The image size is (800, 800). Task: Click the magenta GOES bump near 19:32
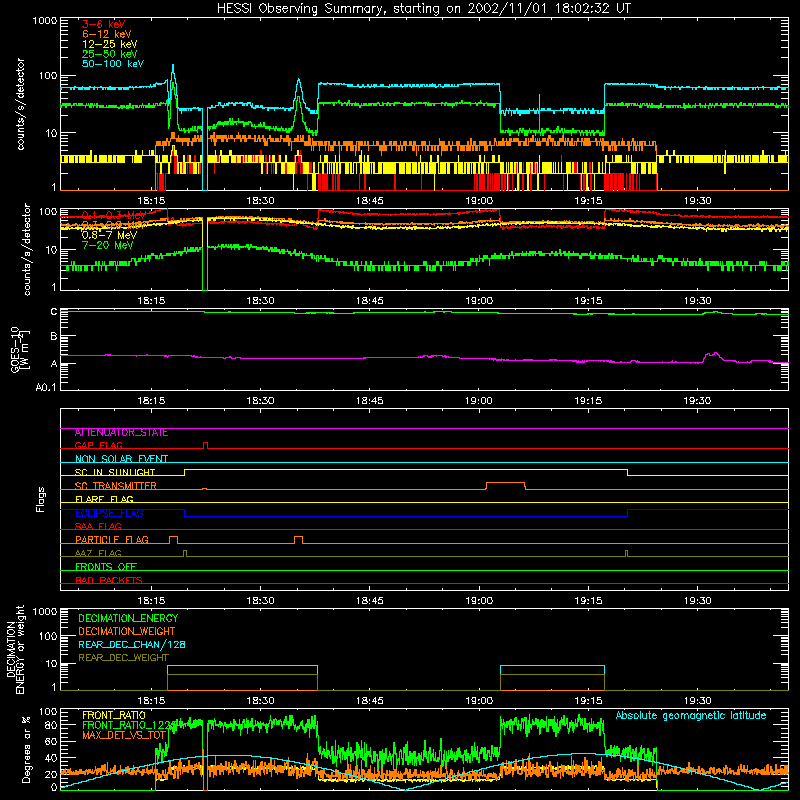[712, 357]
